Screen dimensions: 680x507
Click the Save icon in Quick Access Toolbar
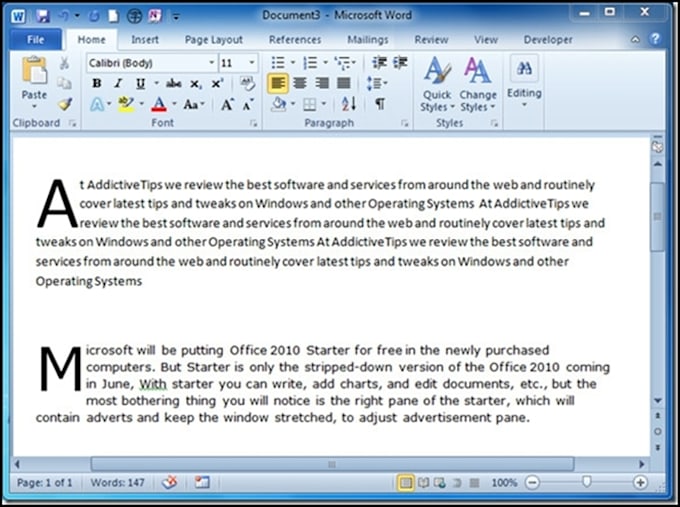coord(42,16)
